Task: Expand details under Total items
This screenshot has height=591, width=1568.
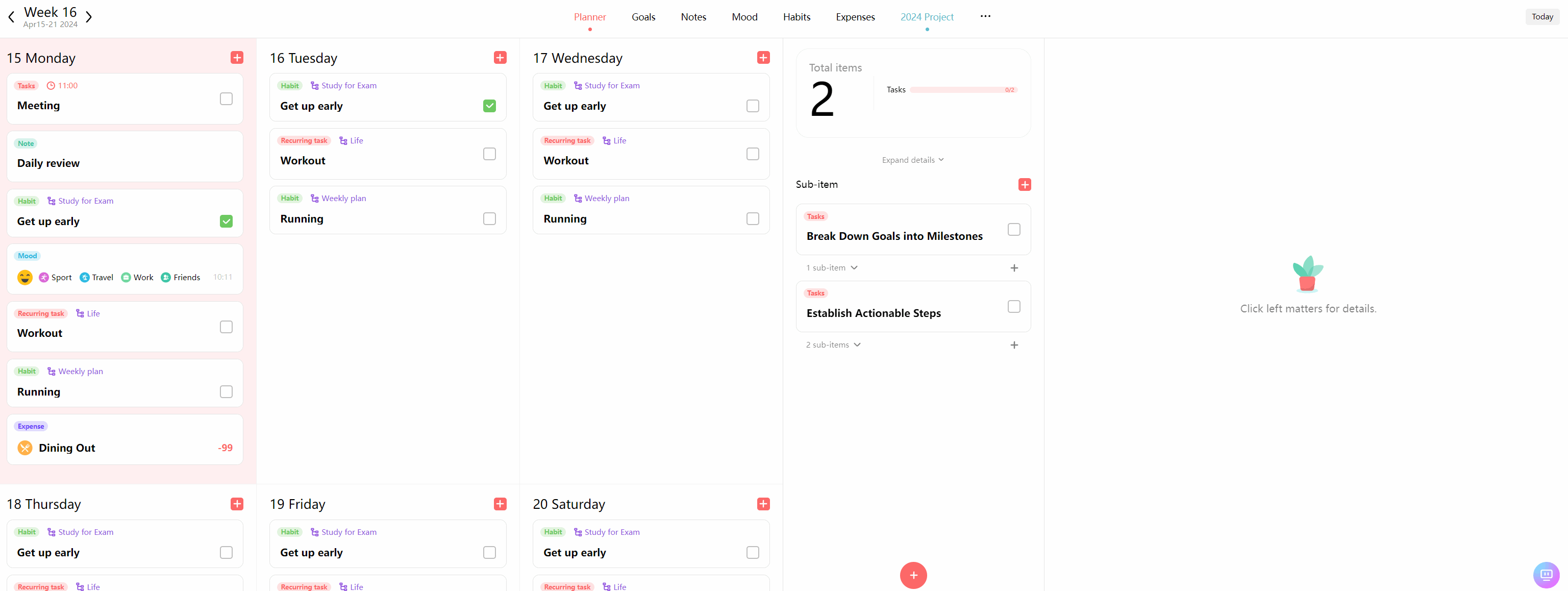Action: [x=912, y=160]
